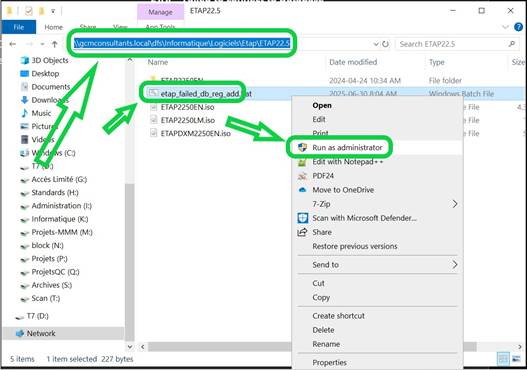Click the Properties quick access icon
This screenshot has width=527, height=370.
point(29,11)
